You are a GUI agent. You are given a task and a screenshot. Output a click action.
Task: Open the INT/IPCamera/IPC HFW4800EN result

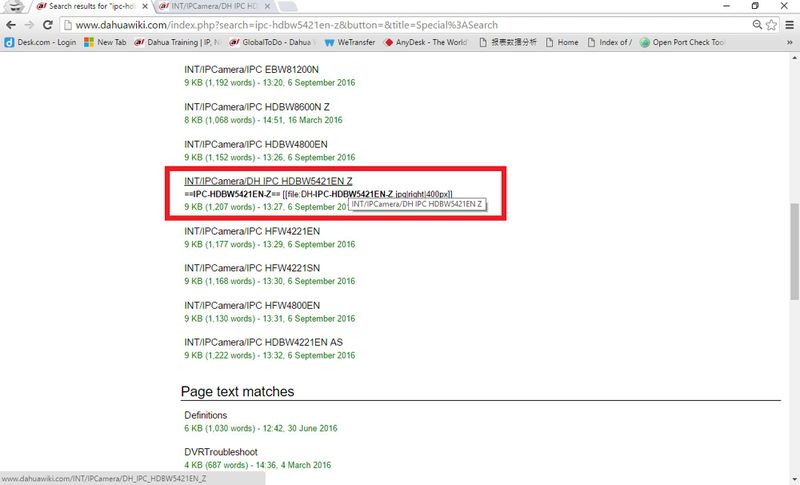pyautogui.click(x=252, y=305)
